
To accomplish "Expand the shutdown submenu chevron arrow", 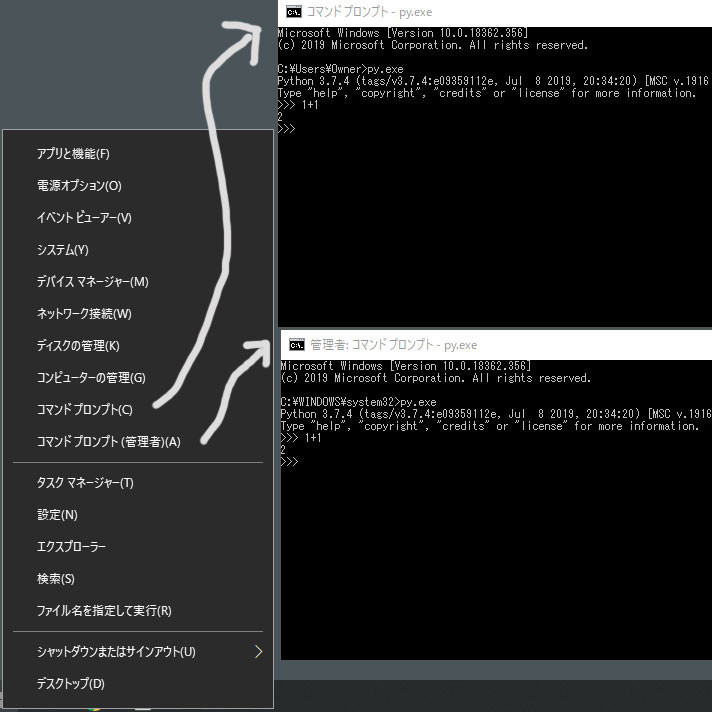I will [x=258, y=652].
